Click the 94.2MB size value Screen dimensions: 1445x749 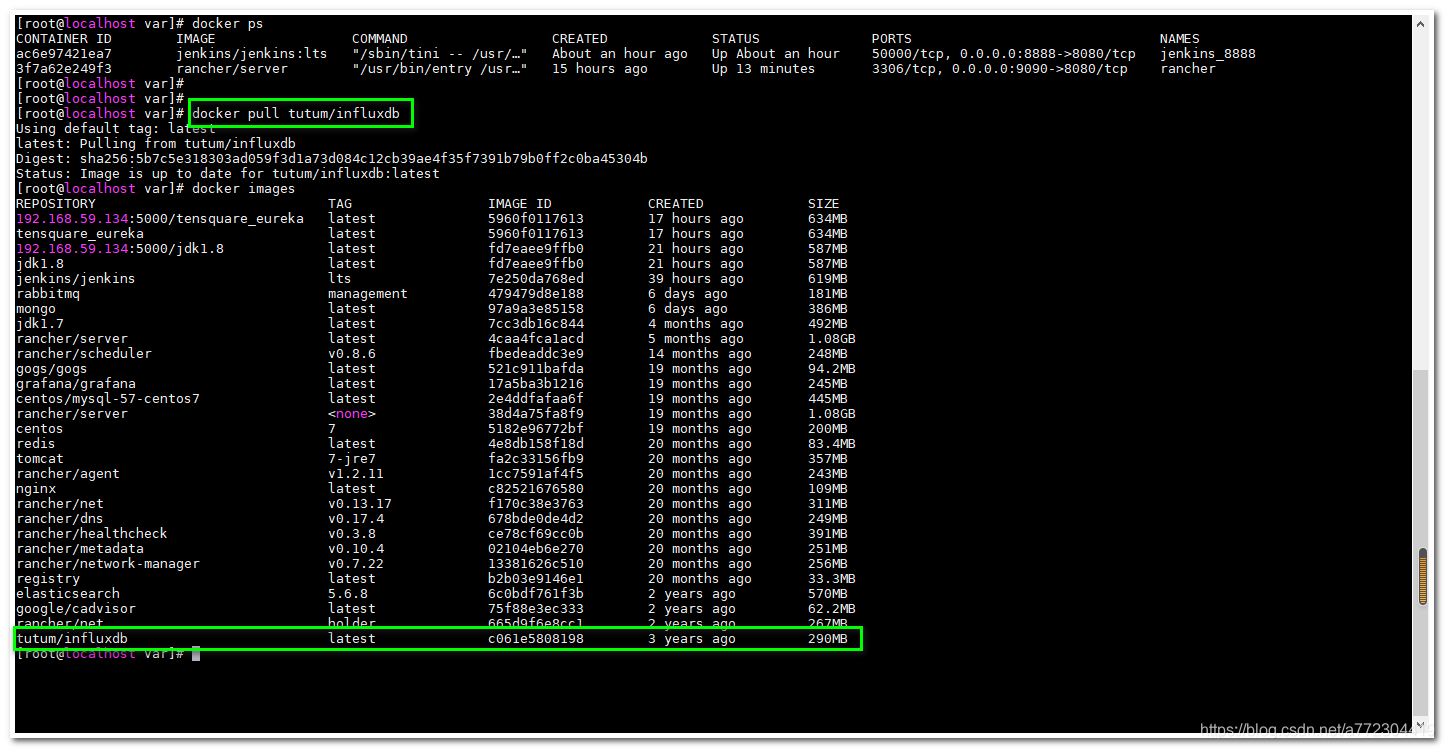[832, 369]
